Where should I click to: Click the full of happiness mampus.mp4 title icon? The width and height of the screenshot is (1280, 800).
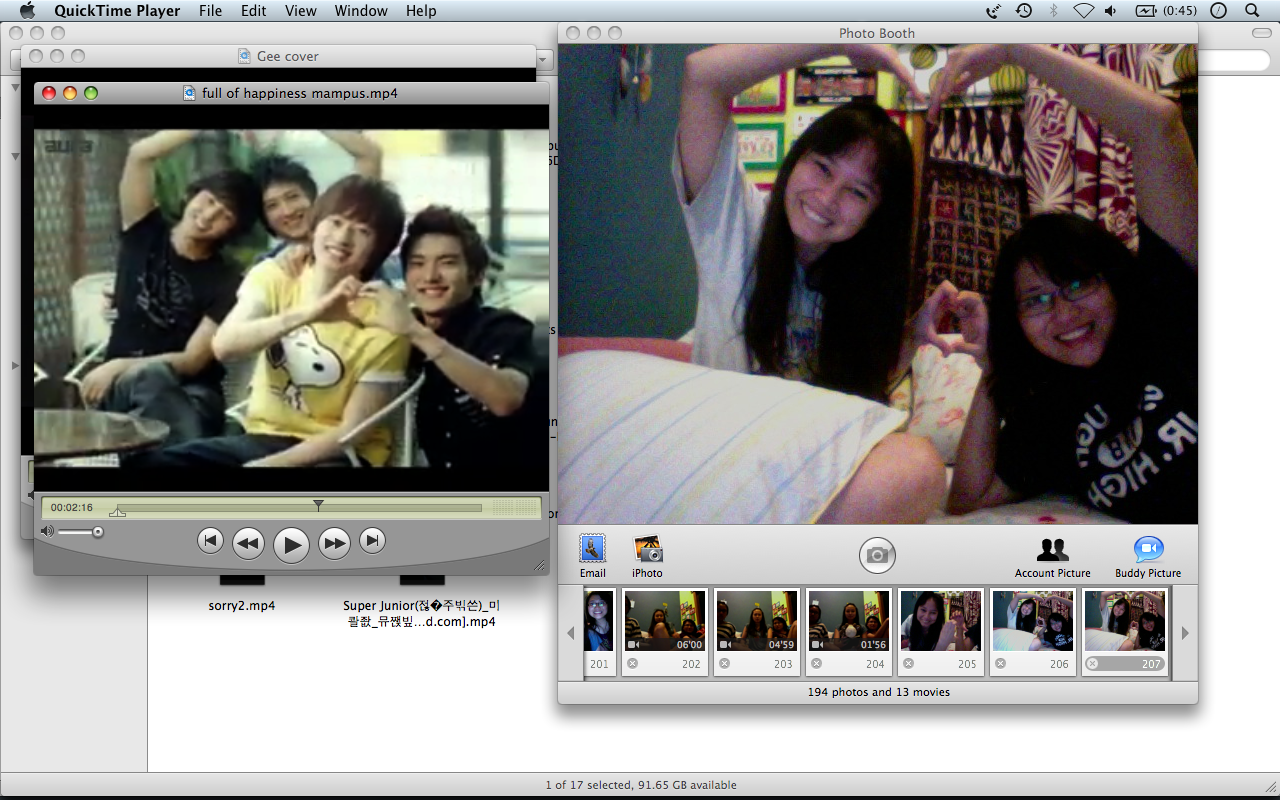(190, 93)
